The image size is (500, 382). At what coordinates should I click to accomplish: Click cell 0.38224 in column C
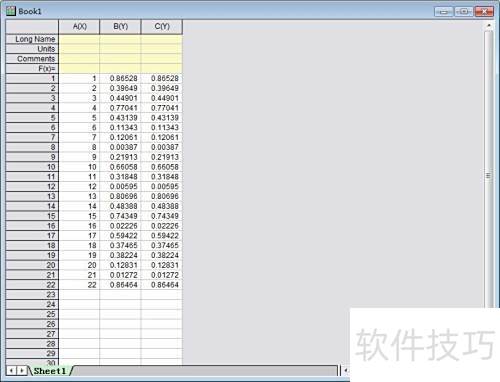click(162, 255)
